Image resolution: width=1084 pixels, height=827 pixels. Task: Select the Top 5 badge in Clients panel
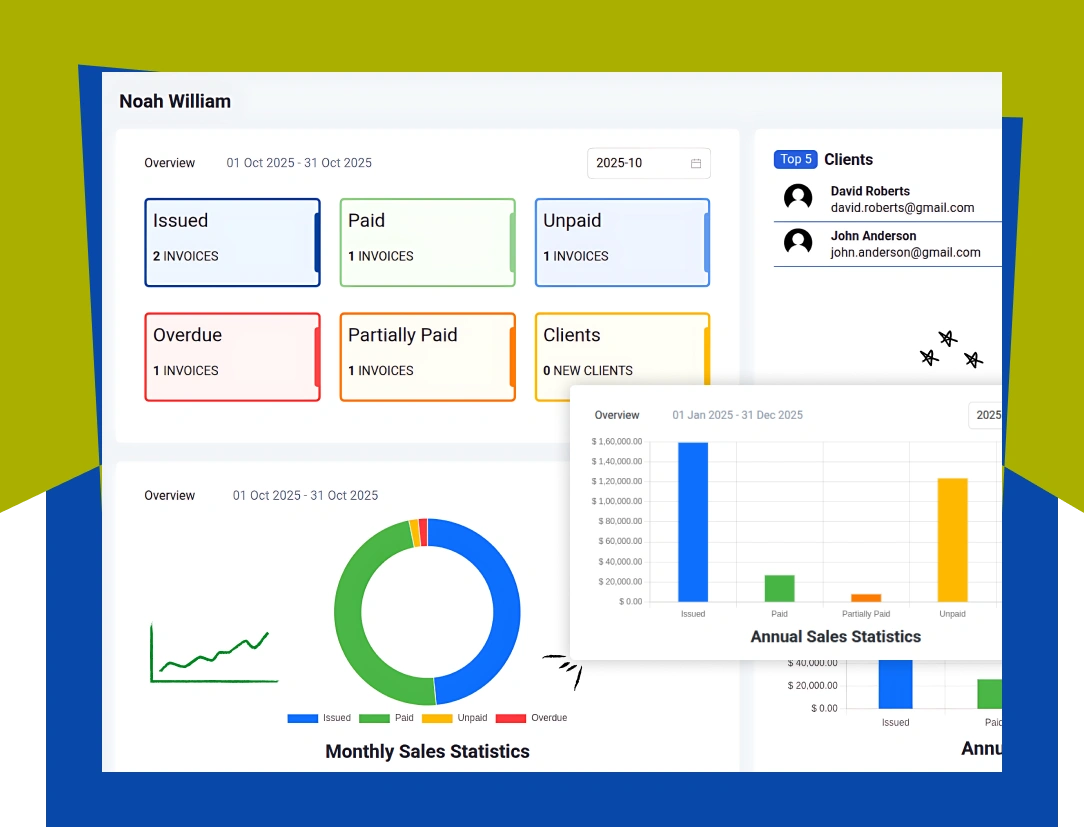(795, 159)
